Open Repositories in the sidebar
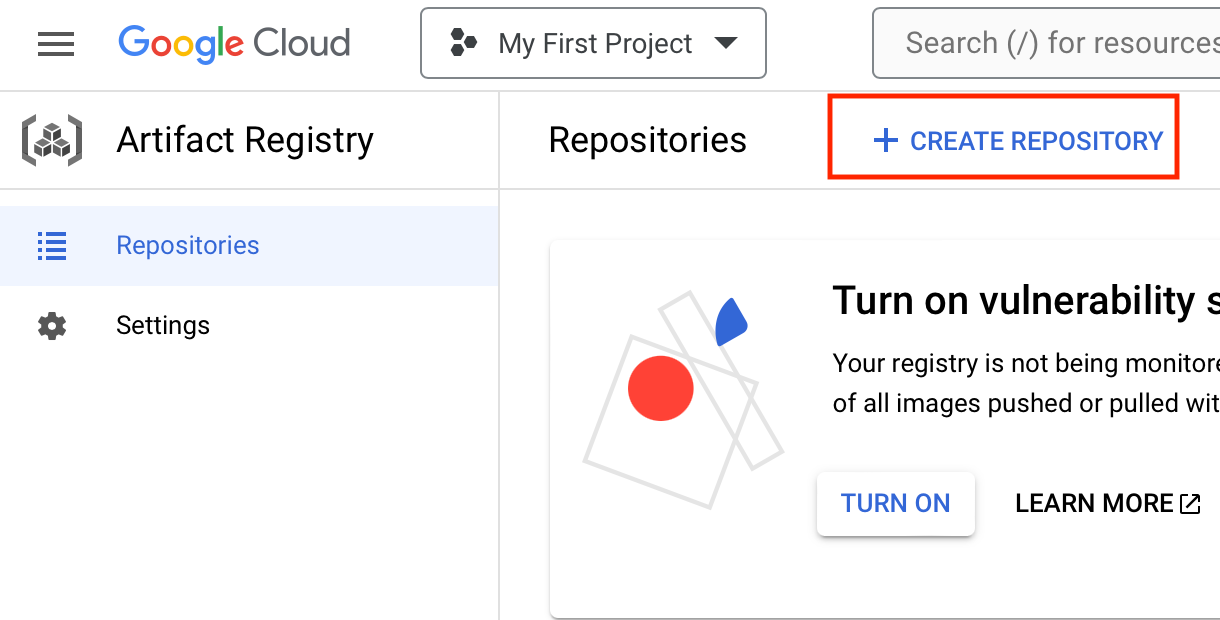The width and height of the screenshot is (1220, 620). pos(249,246)
